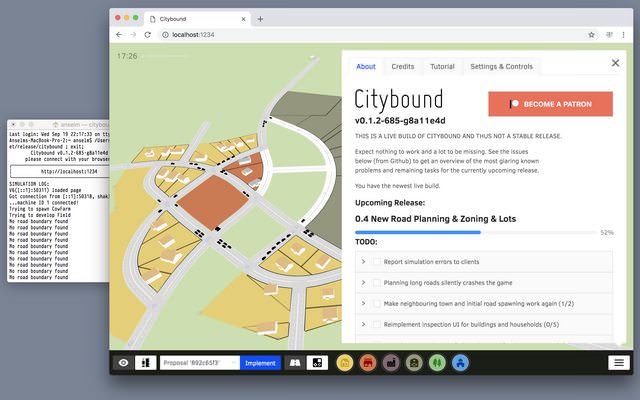Click the blue Implement button

tap(260, 362)
